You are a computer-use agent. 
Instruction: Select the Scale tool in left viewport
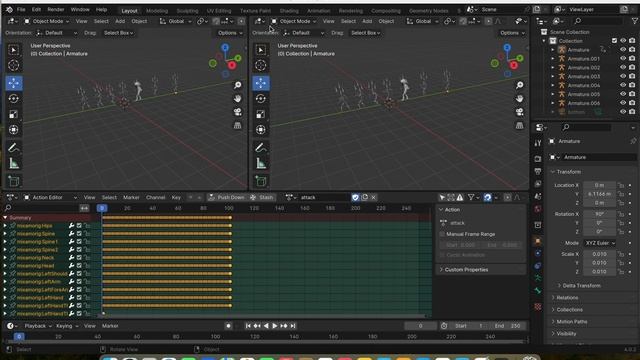13,114
